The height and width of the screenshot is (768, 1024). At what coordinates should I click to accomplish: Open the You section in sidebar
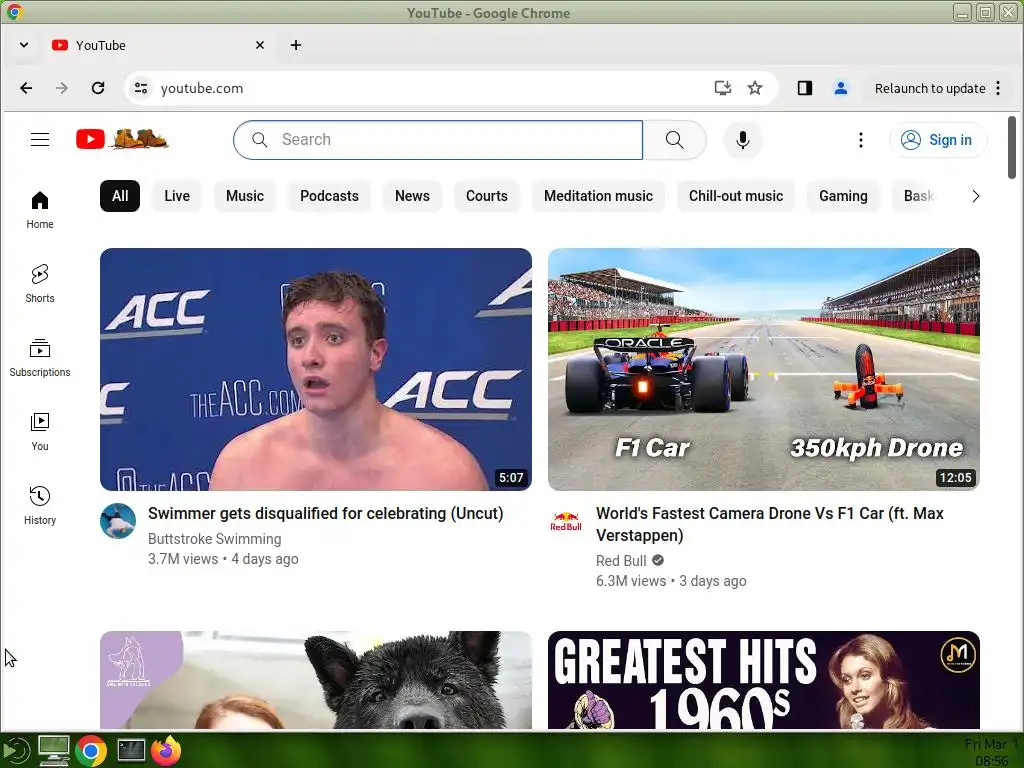(40, 432)
